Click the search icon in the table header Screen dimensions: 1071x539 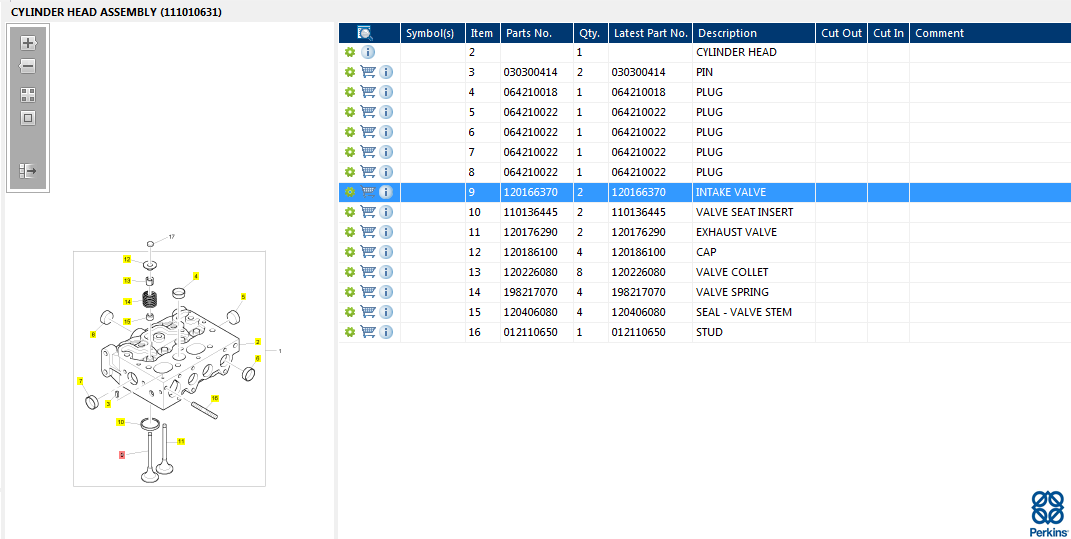click(365, 33)
